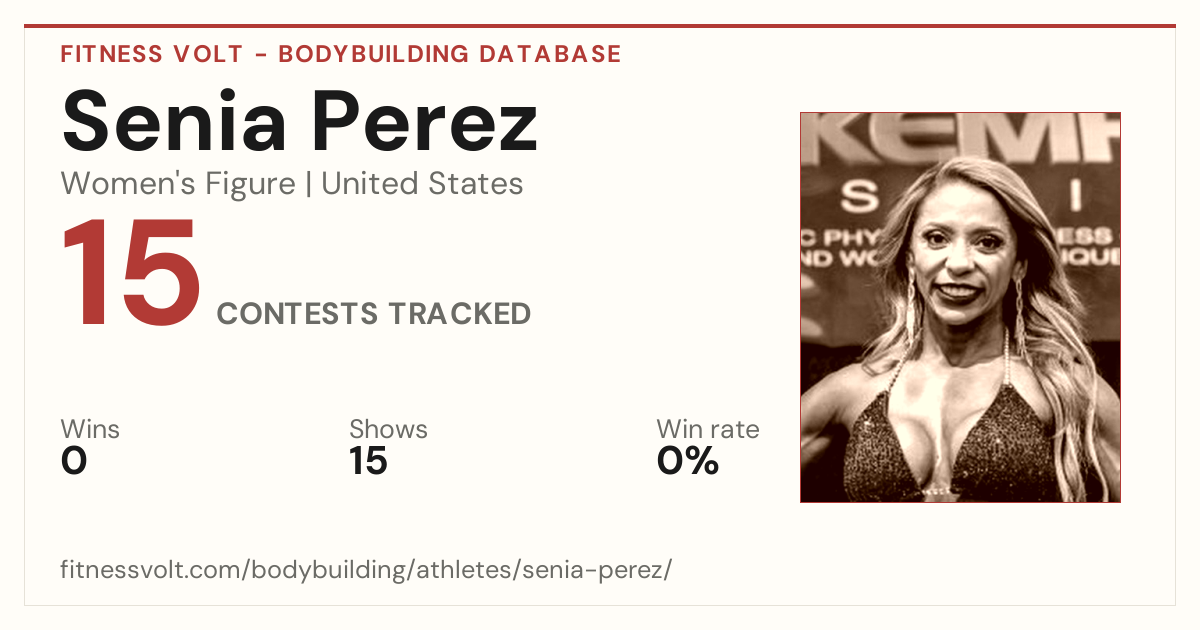This screenshot has width=1200, height=630.
Task: Click the large red number 15
Action: [130, 274]
